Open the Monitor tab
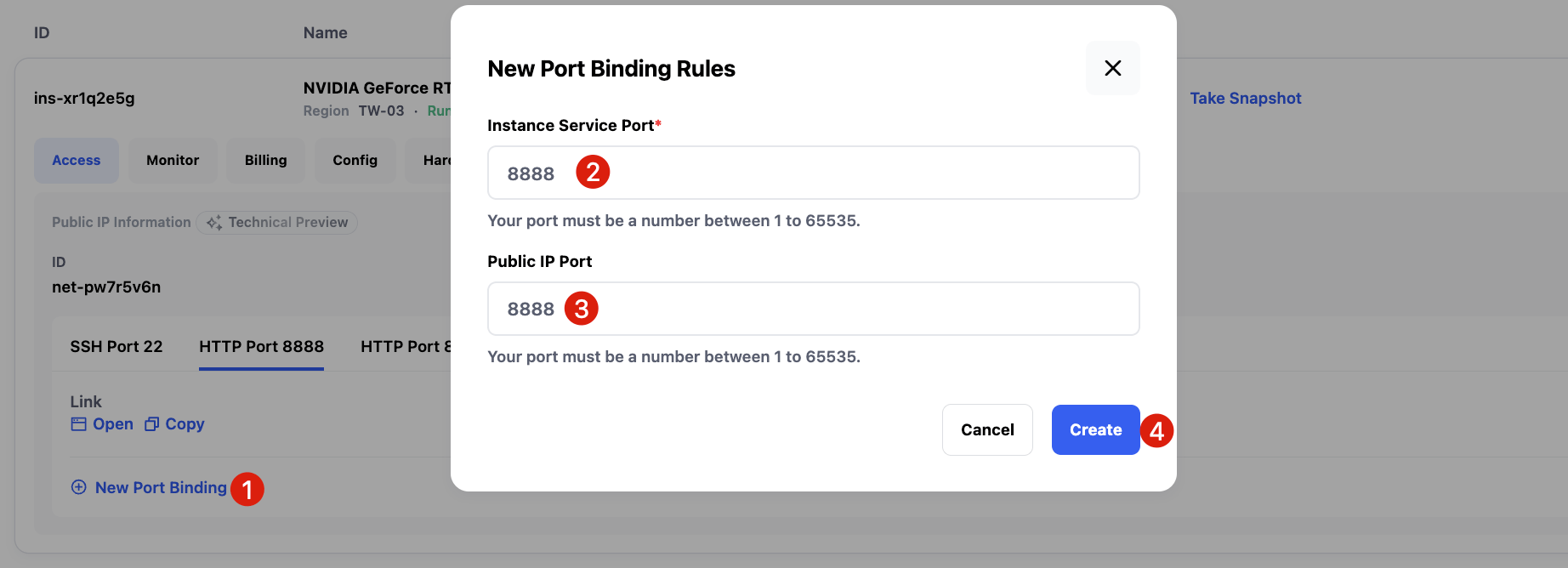The image size is (1568, 568). 173,161
